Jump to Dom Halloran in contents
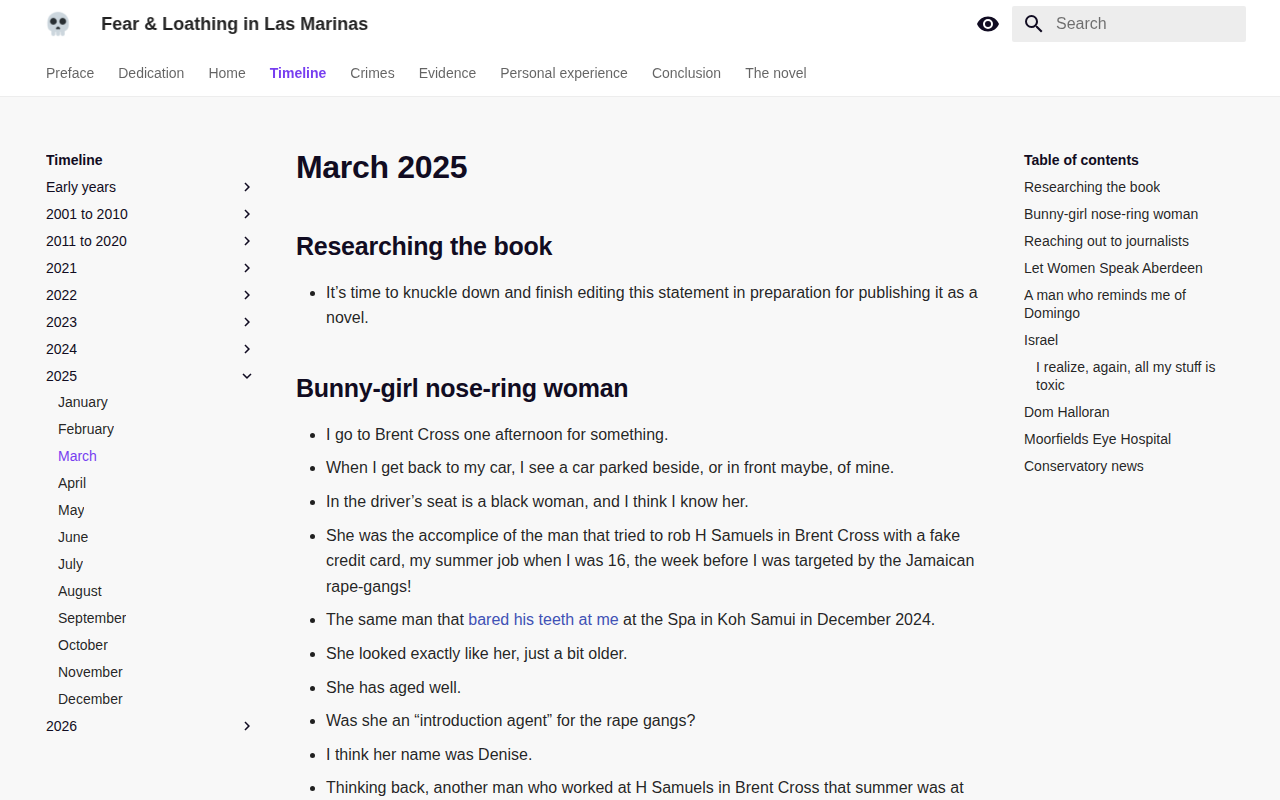The height and width of the screenshot is (800, 1280). (x=1066, y=412)
